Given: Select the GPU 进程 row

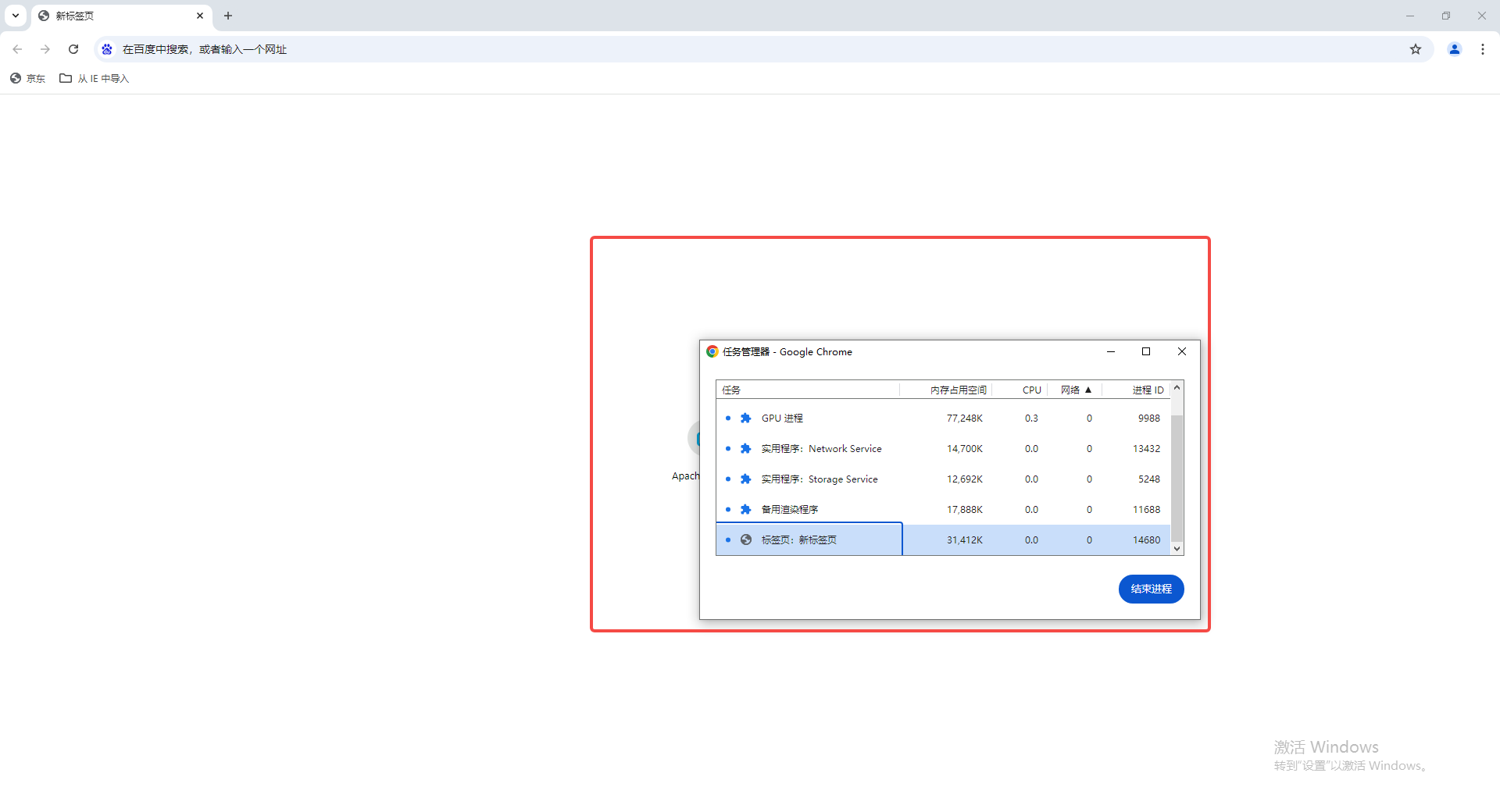Looking at the screenshot, I should click(943, 418).
